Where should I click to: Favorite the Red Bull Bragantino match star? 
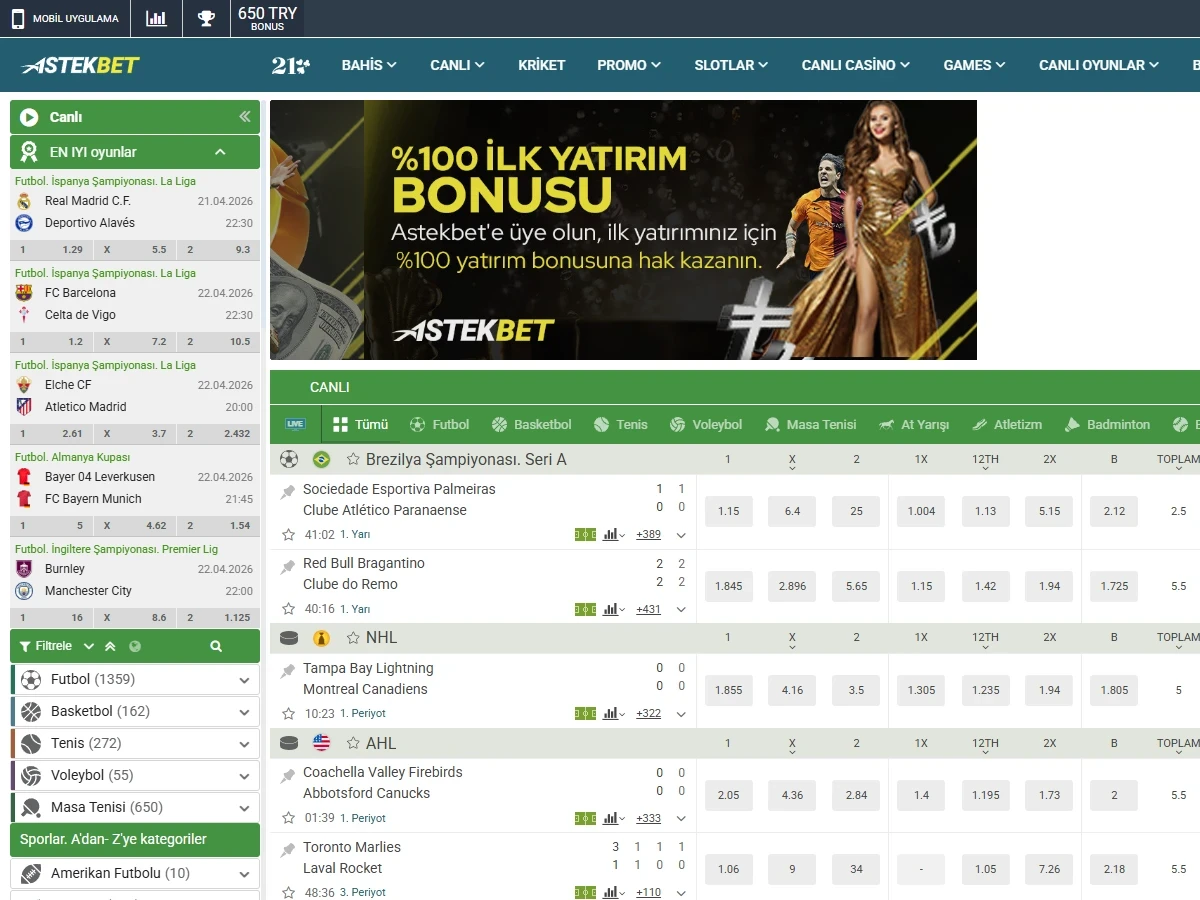coord(289,609)
